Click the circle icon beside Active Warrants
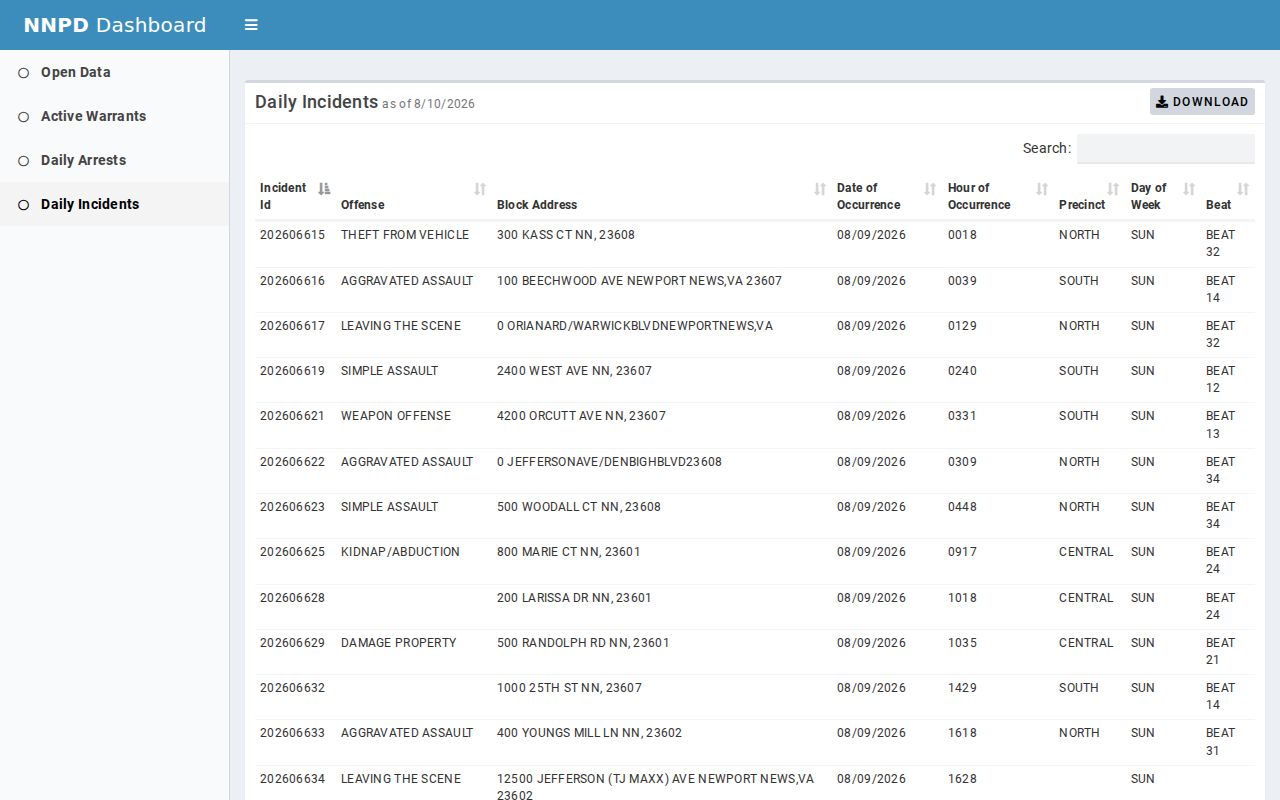Screen dimensions: 1280x800 [24, 117]
